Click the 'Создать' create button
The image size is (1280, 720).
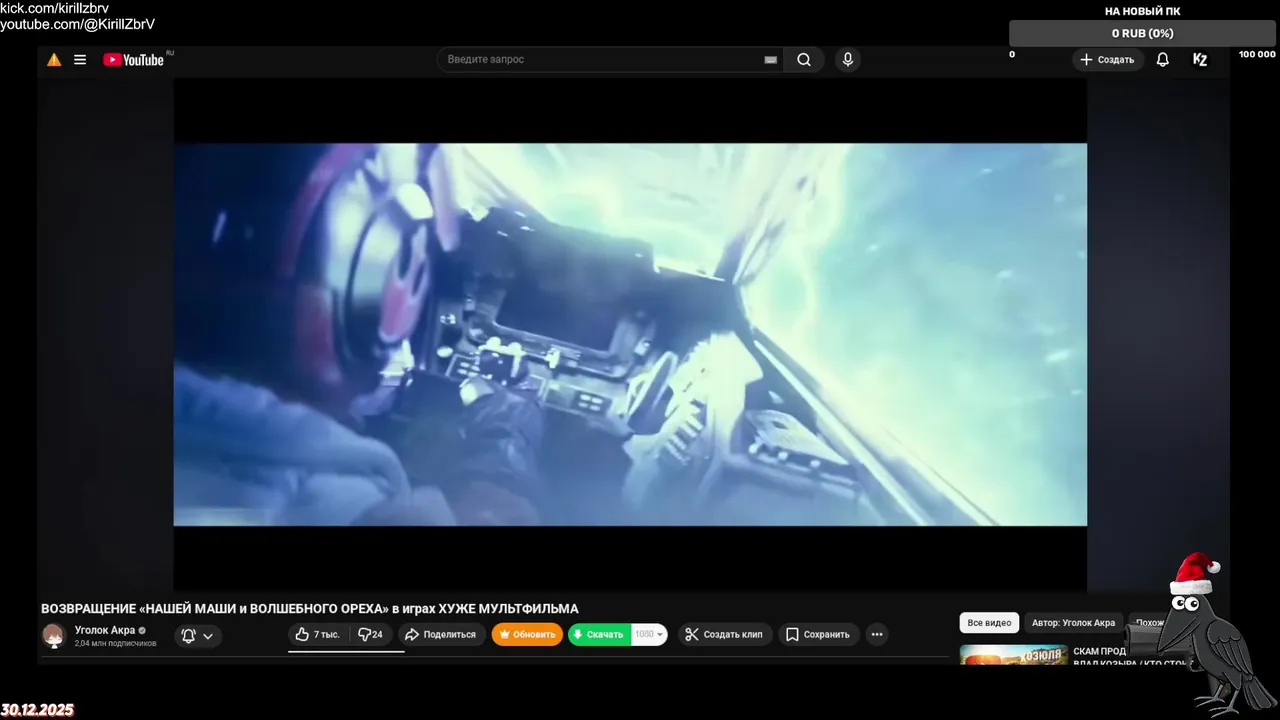(x=1108, y=60)
